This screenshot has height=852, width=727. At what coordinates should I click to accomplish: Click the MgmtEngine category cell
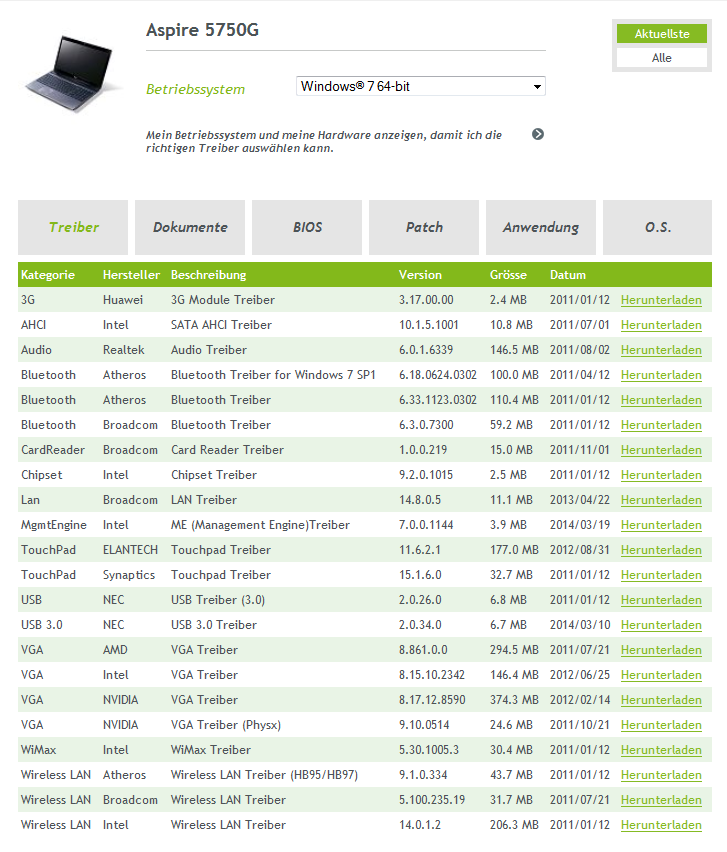pyautogui.click(x=54, y=525)
